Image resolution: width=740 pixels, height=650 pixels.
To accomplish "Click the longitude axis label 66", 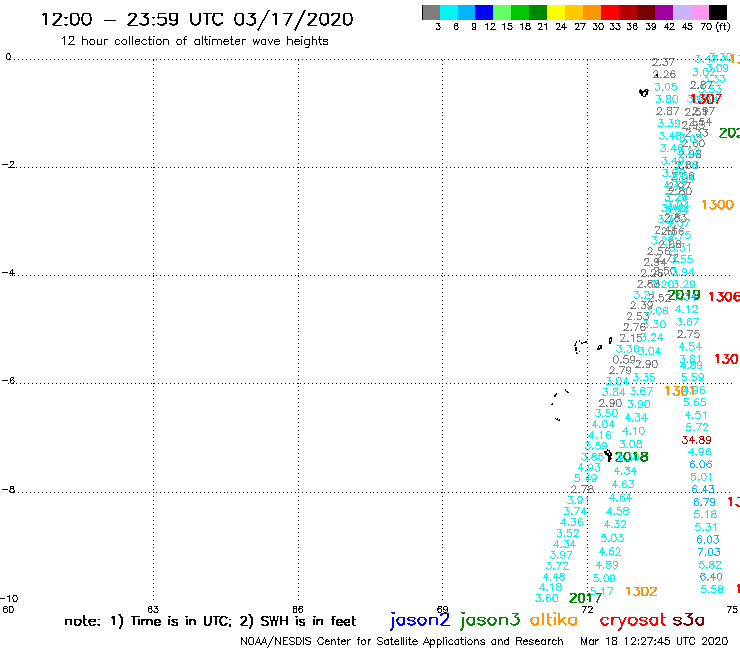I will pyautogui.click(x=298, y=609).
